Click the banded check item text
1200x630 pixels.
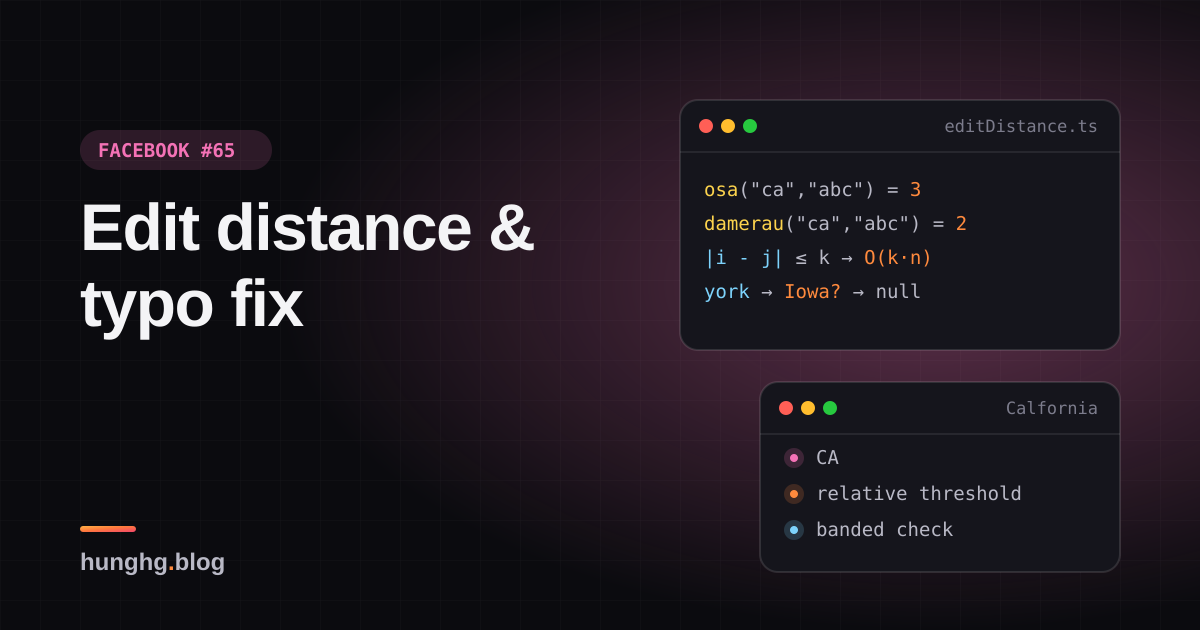885,530
